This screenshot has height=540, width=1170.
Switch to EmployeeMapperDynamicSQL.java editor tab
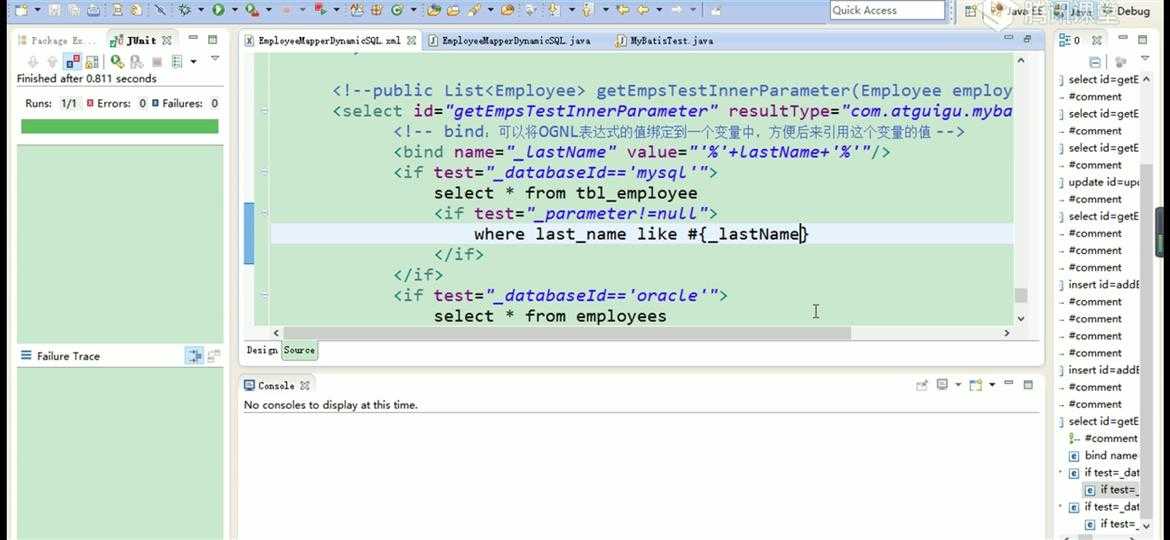point(509,41)
